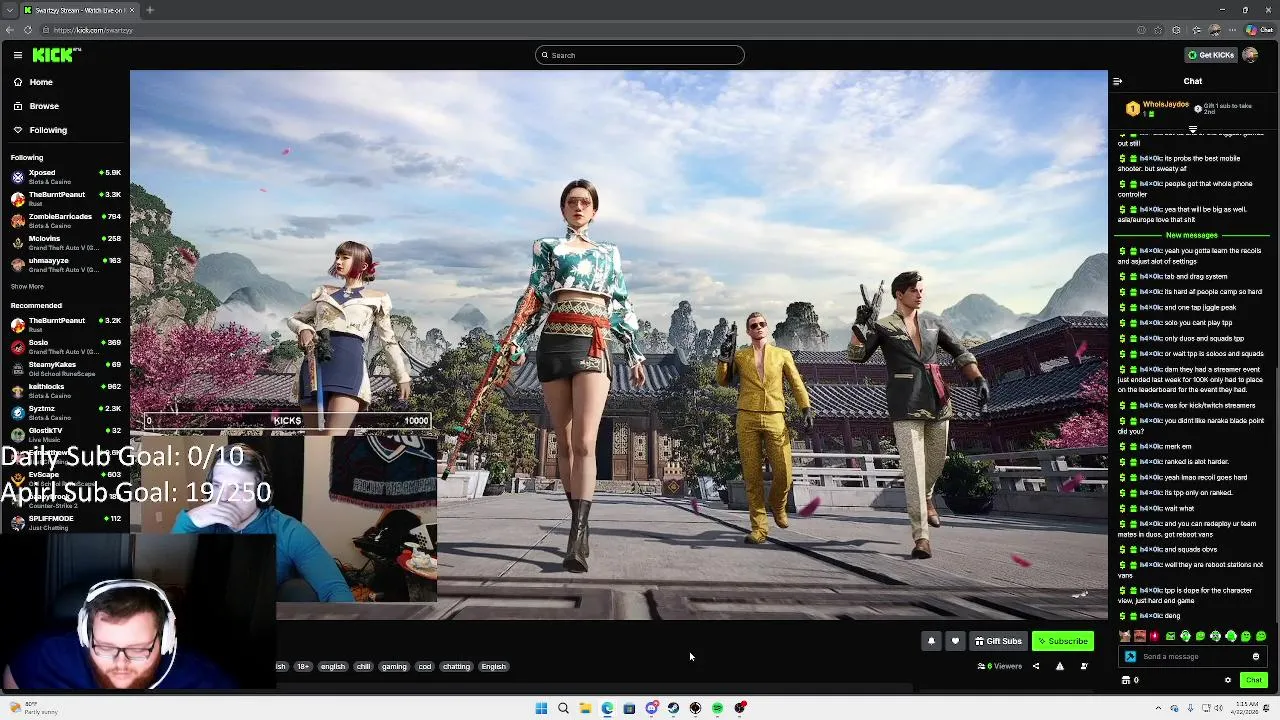Open SPLIFFMODE recommended channel
This screenshot has width=1280, height=720.
65,522
